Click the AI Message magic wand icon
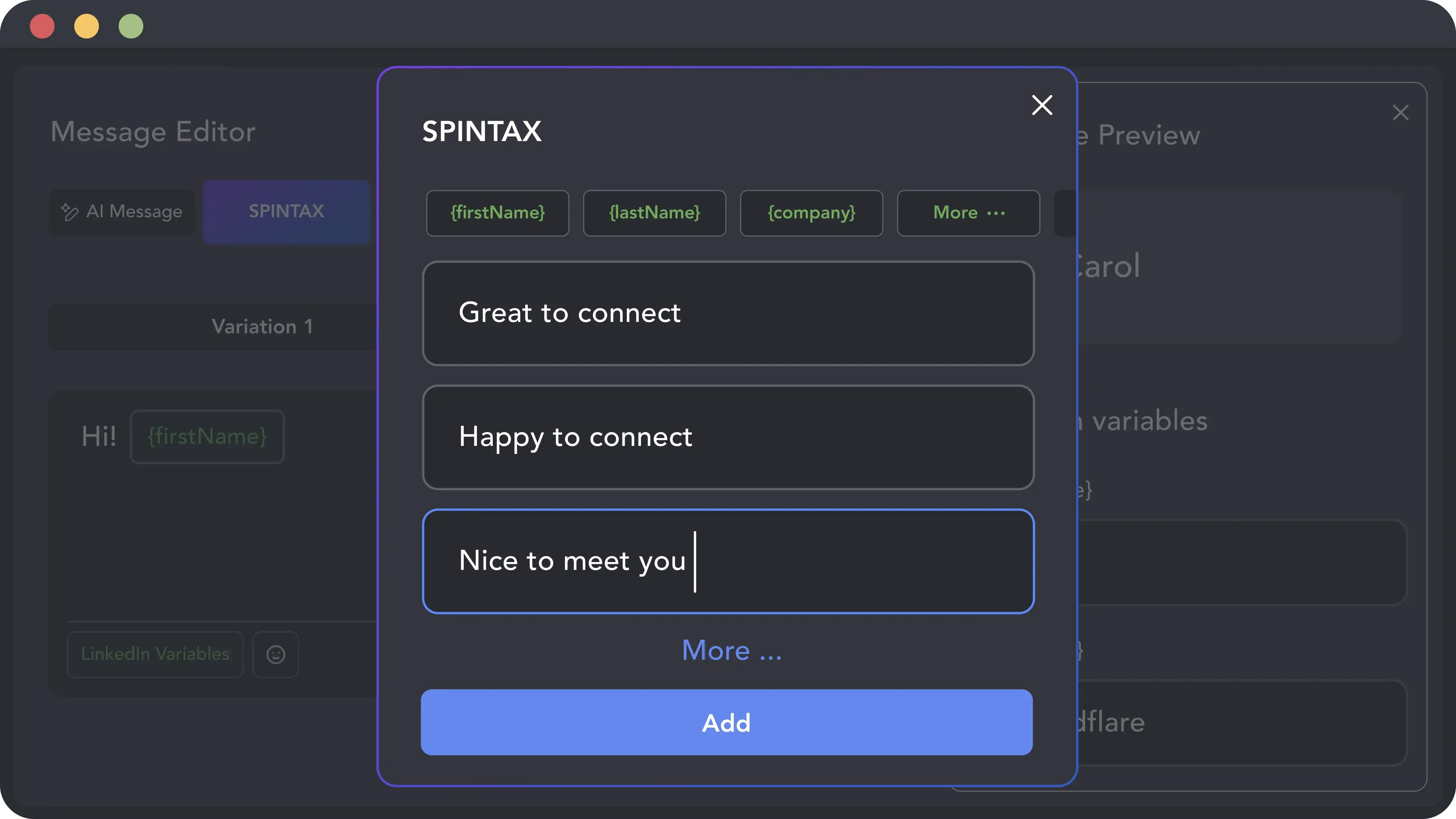The height and width of the screenshot is (819, 1456). [x=70, y=211]
